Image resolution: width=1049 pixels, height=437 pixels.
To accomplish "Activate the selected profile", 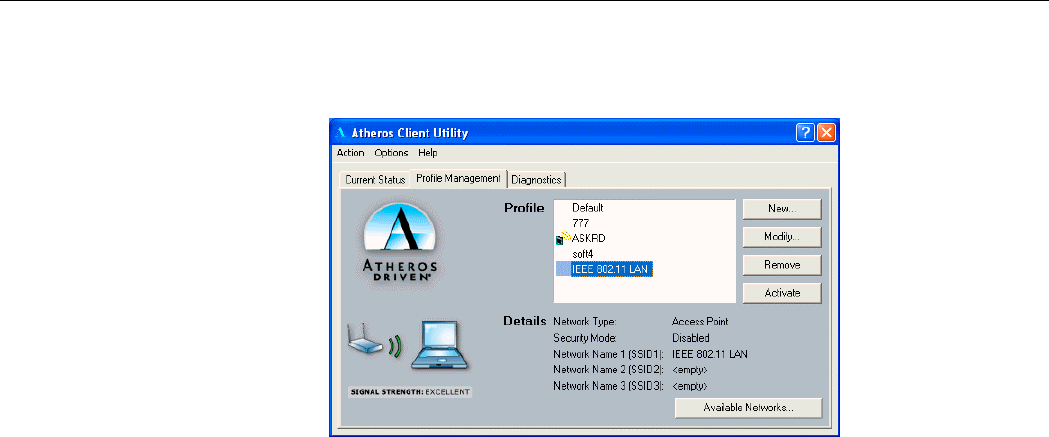I will point(782,293).
